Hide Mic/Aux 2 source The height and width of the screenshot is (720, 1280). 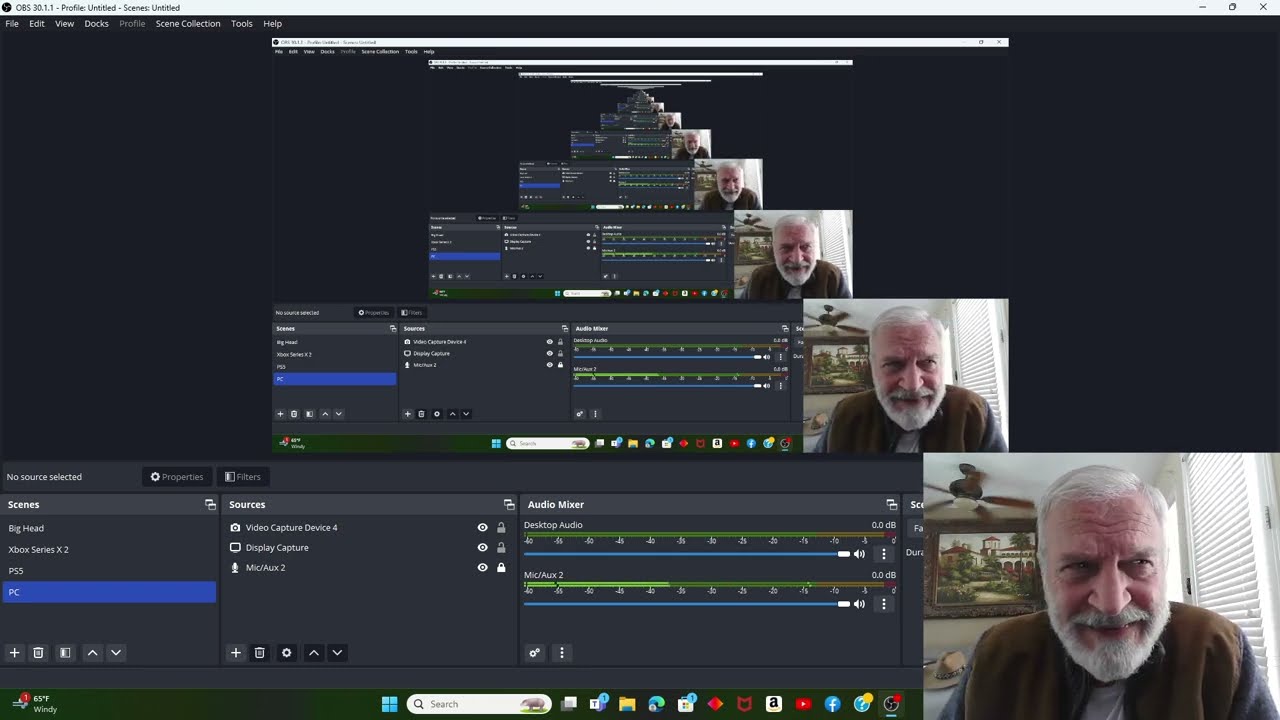(482, 568)
